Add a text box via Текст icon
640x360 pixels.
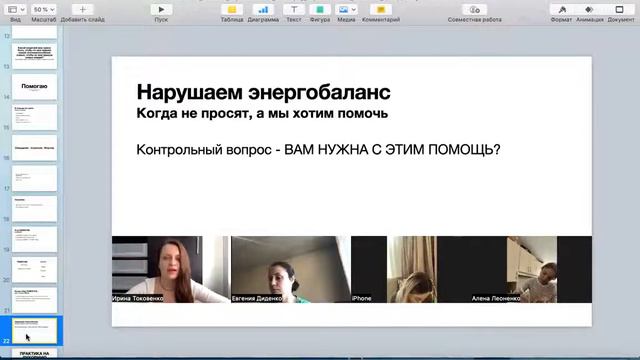[294, 9]
